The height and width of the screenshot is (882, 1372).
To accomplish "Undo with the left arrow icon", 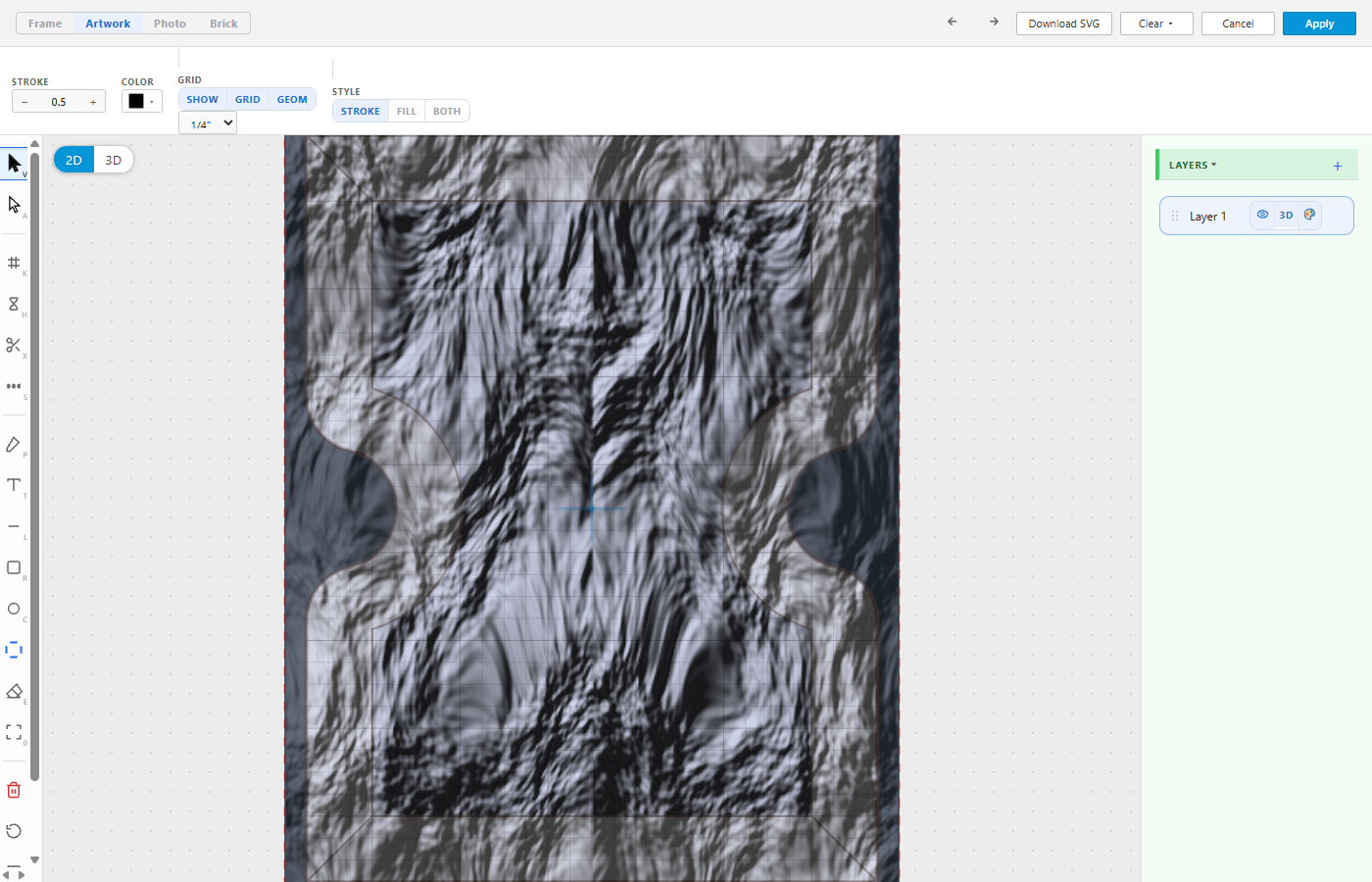I will [x=952, y=22].
